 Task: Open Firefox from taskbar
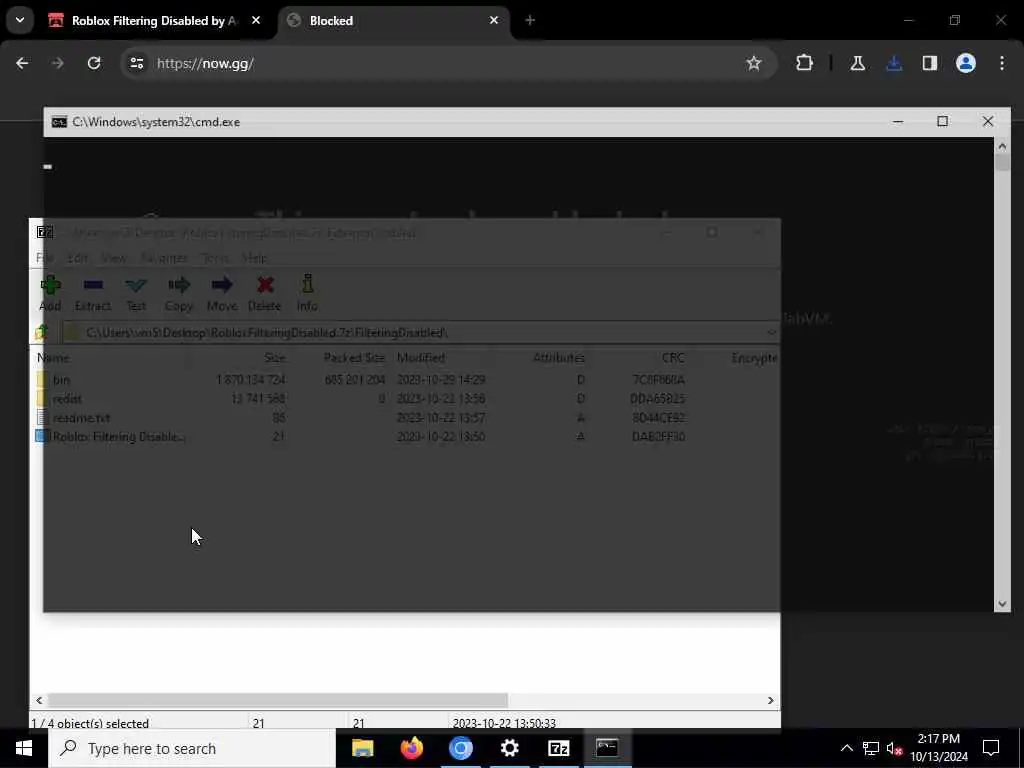411,748
